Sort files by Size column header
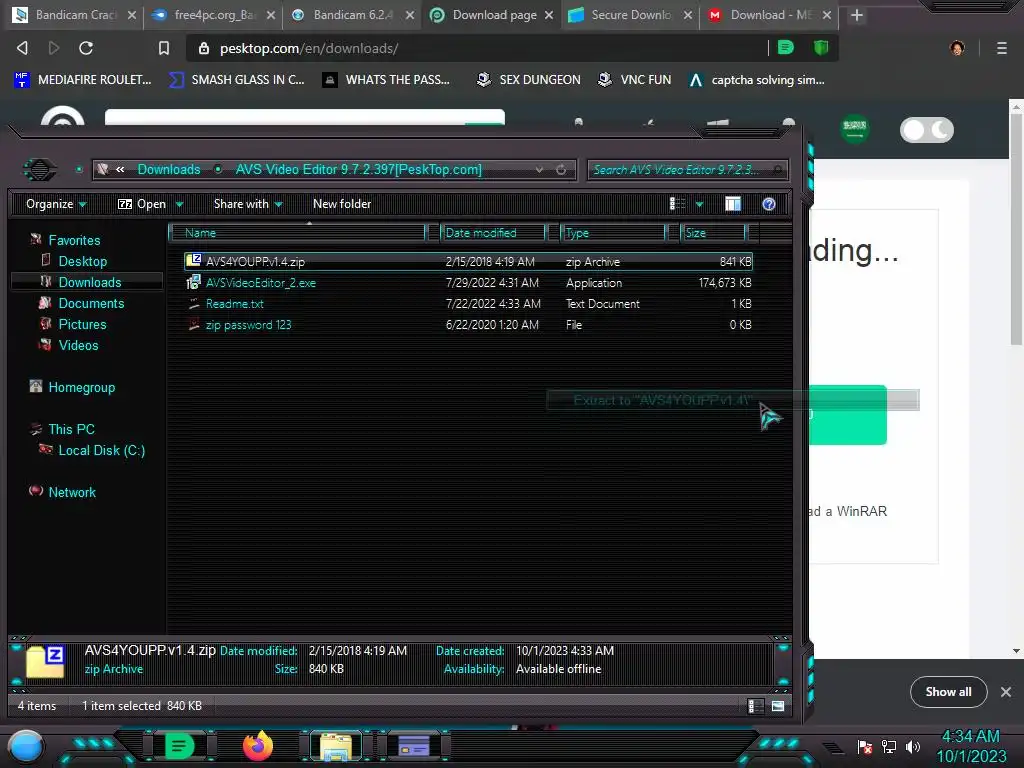1024x768 pixels. coord(713,233)
